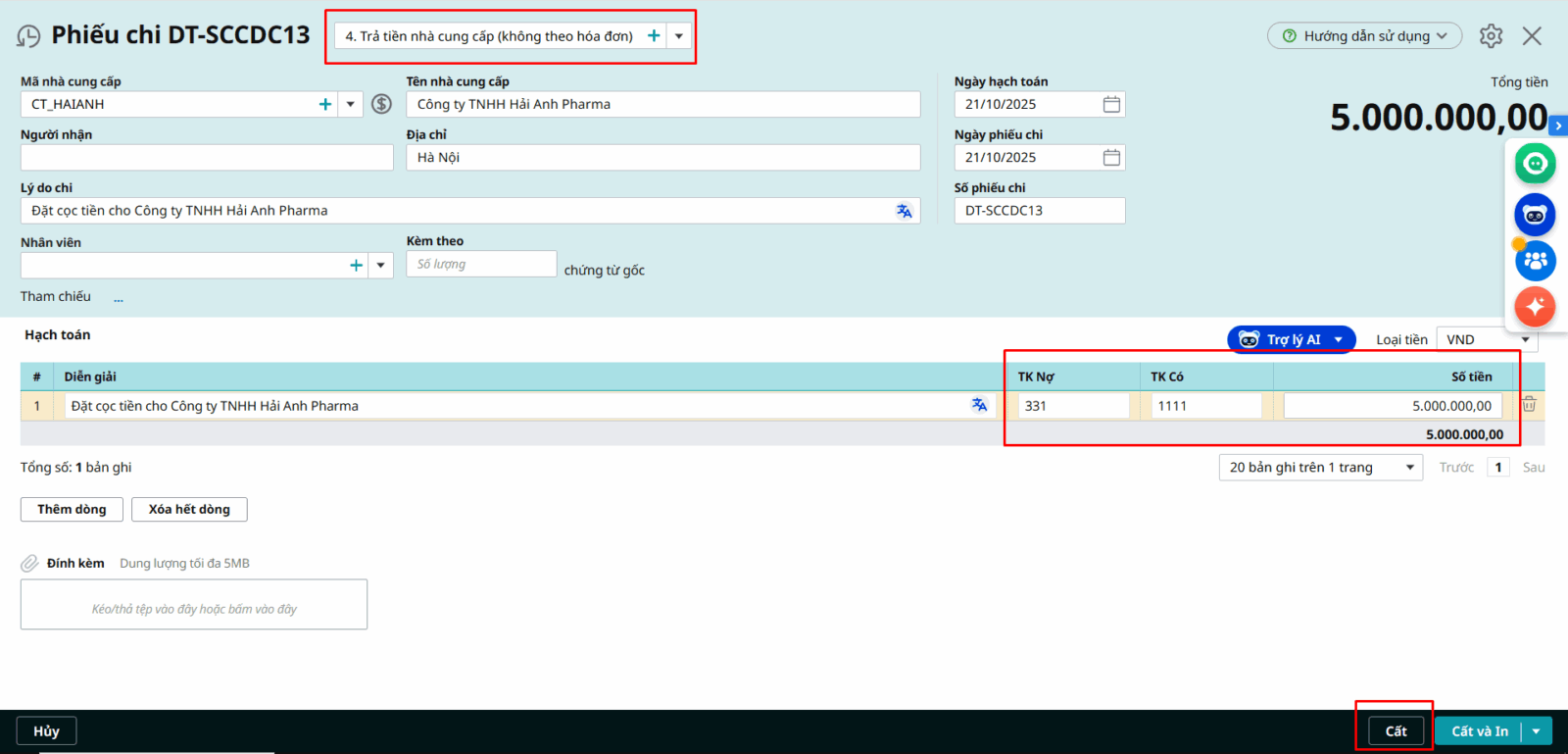Open the settings gear icon

pyautogui.click(x=1491, y=36)
